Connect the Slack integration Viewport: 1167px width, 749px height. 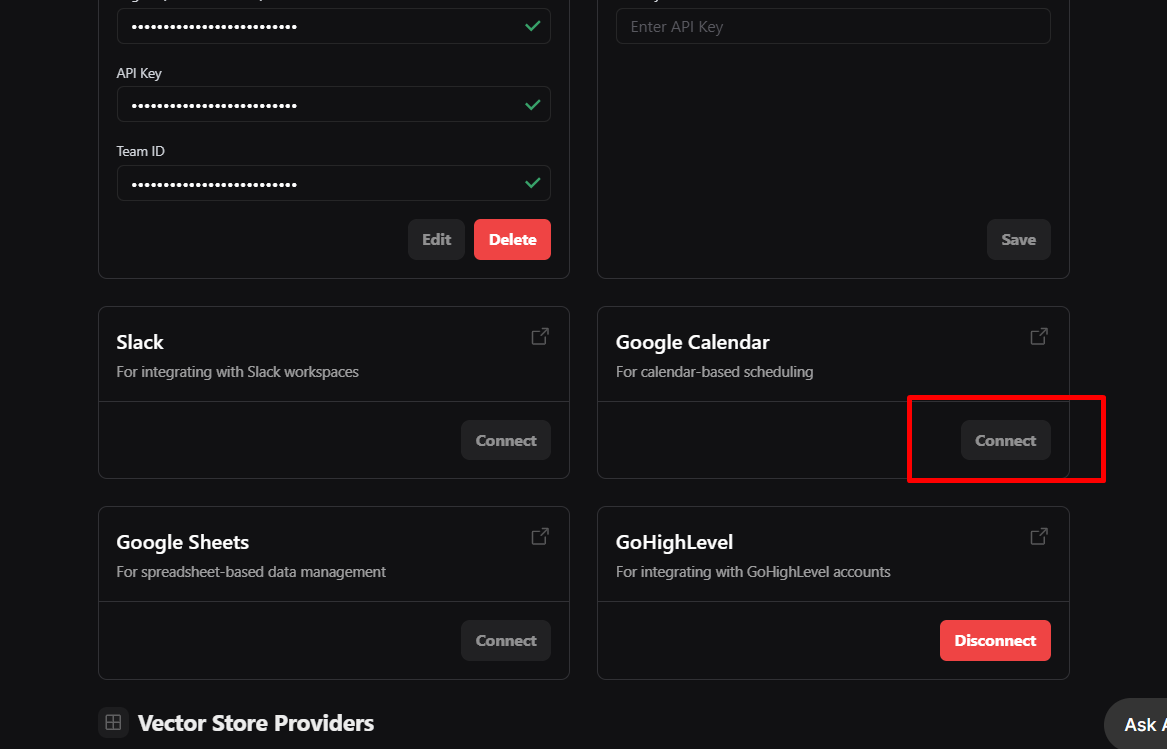click(x=506, y=440)
